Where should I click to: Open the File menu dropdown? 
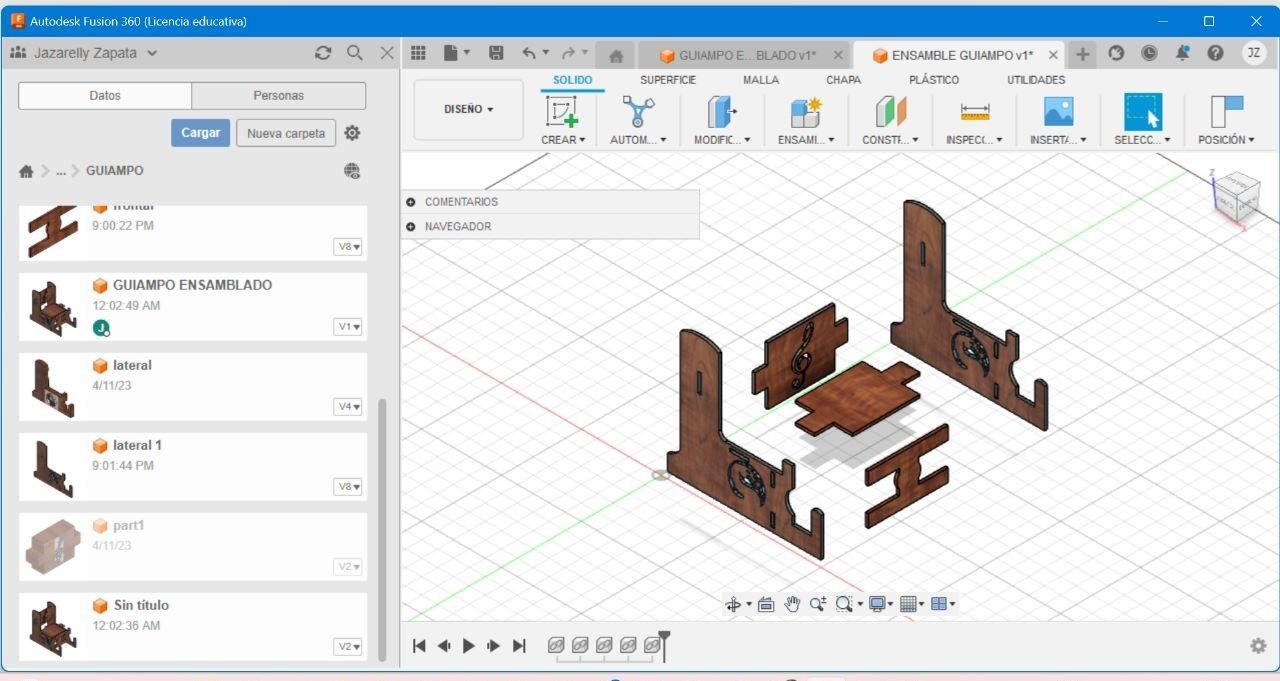pos(456,54)
